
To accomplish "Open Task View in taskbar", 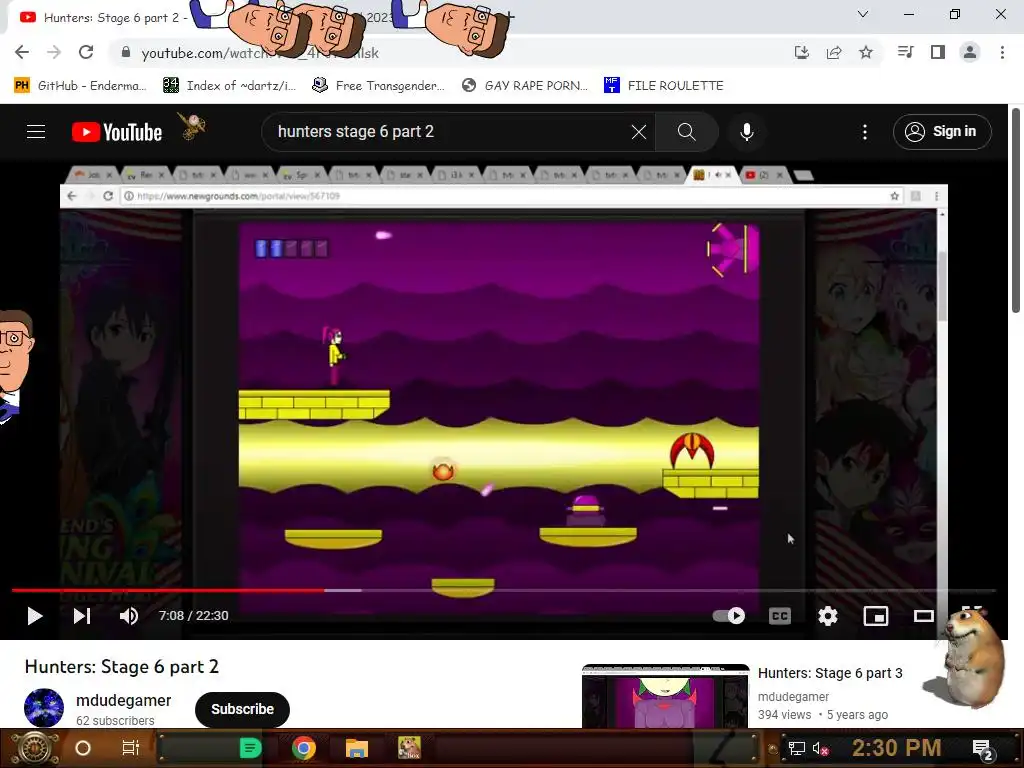I will click(131, 748).
